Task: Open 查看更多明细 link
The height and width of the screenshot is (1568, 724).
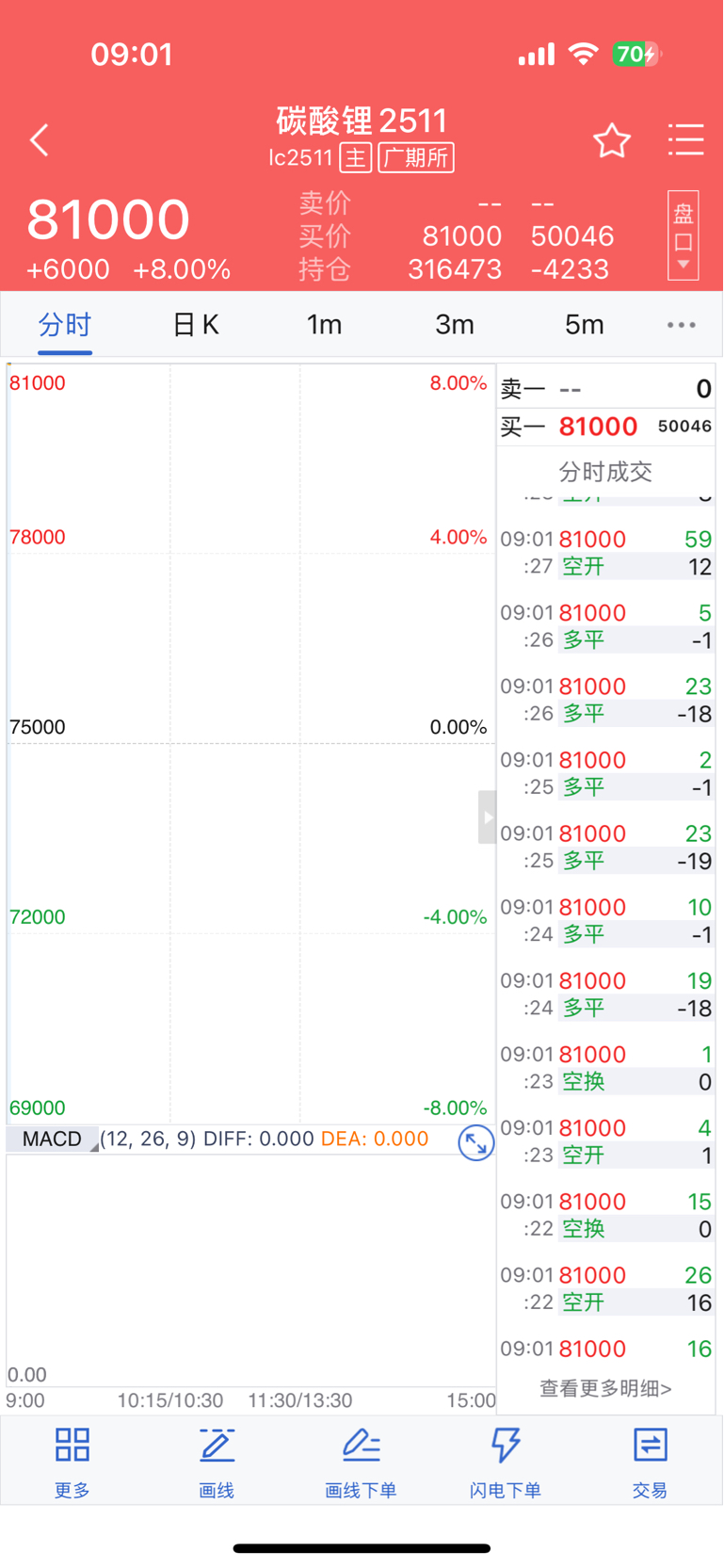Action: coord(605,1388)
